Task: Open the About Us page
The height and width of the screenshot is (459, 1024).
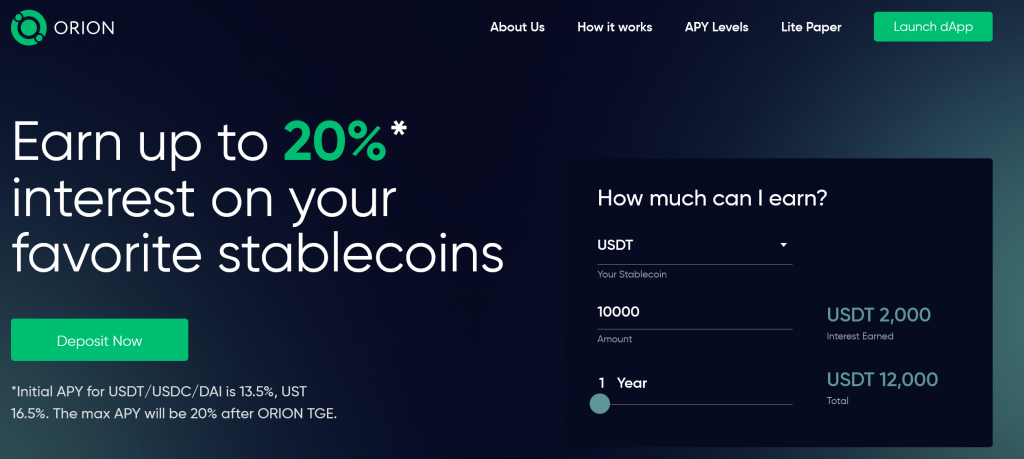Action: tap(517, 27)
